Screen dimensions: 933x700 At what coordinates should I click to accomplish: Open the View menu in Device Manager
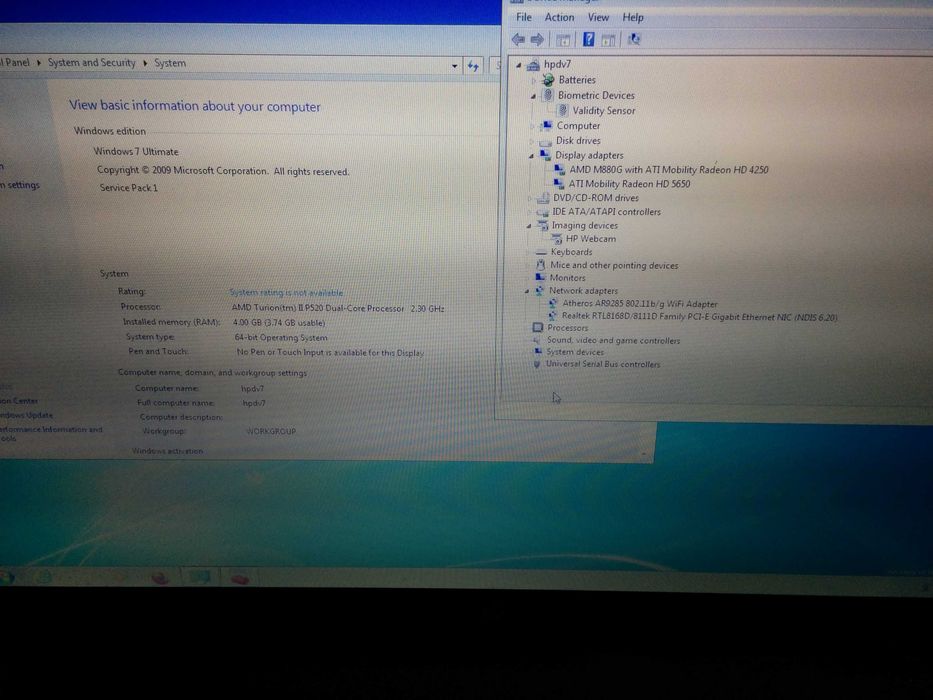[598, 17]
